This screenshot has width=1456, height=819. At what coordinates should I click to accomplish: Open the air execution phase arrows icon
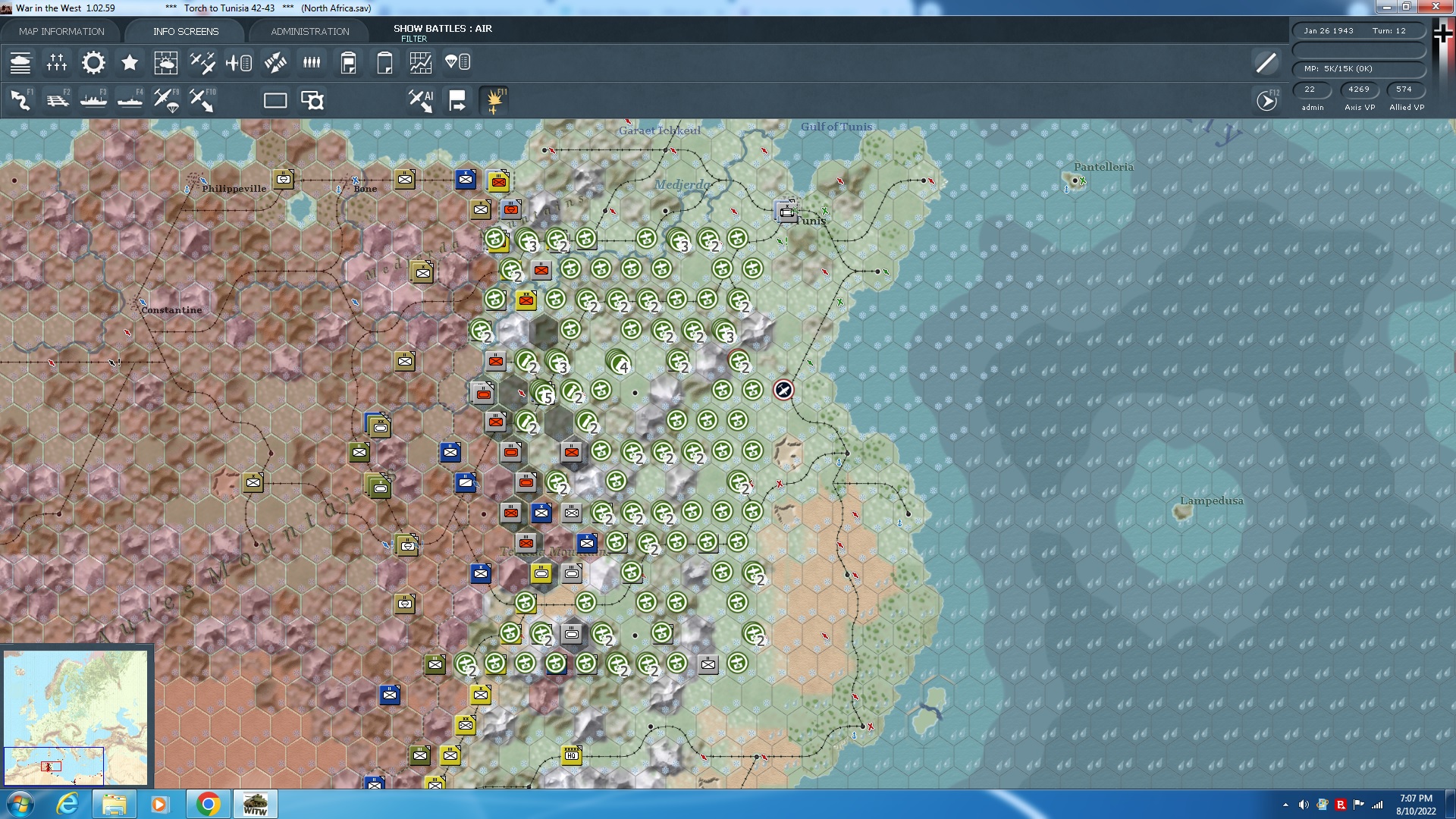coord(275,62)
